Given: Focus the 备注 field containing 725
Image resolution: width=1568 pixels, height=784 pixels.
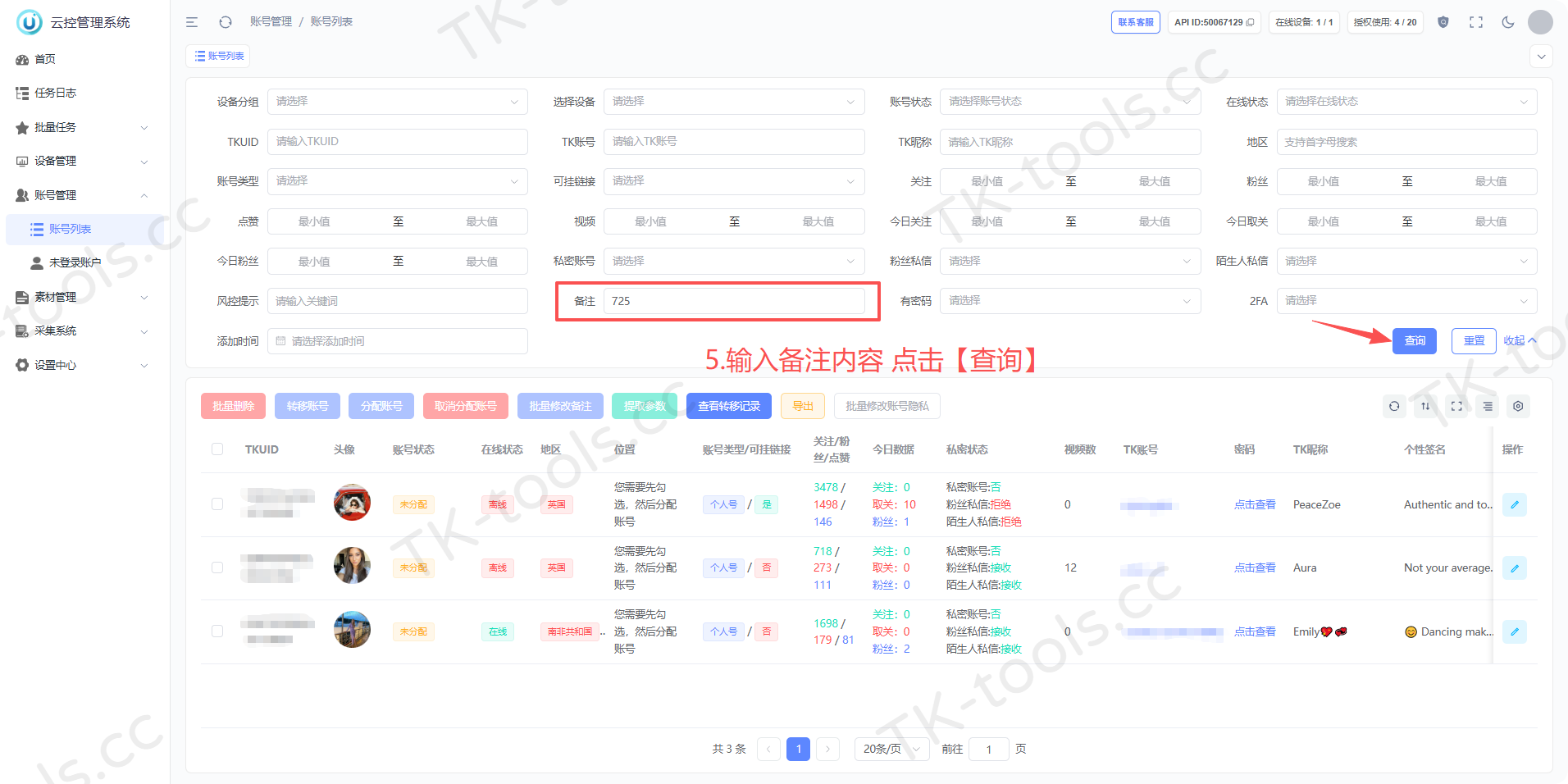Looking at the screenshot, I should tap(734, 301).
